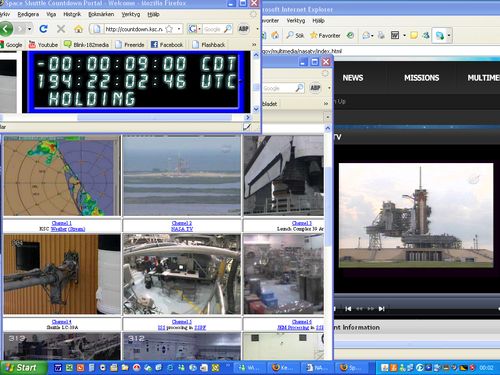This screenshot has height=375, width=500.
Task: Open the Youtube bookmark
Action: point(43,44)
